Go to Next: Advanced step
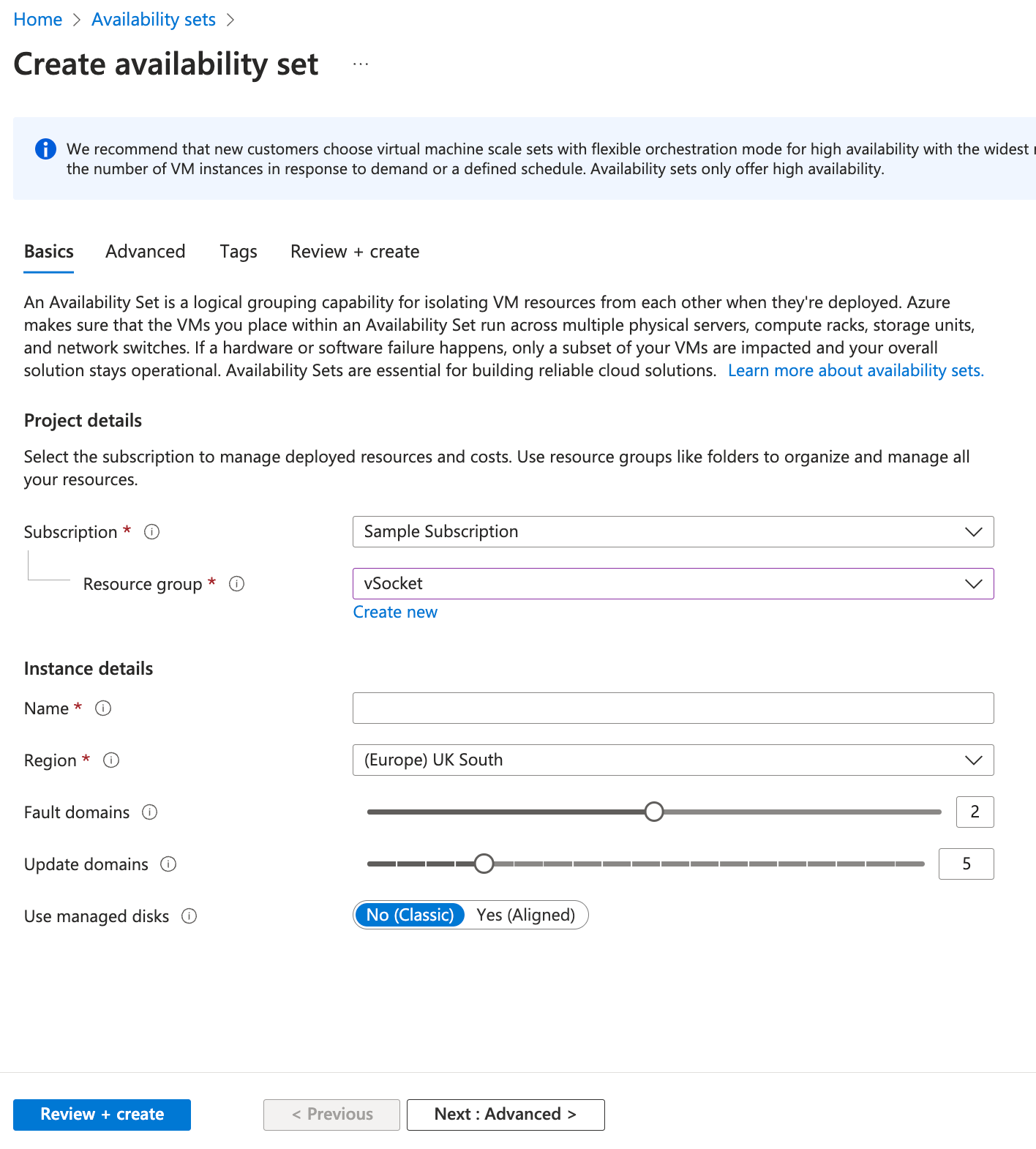 506,1115
